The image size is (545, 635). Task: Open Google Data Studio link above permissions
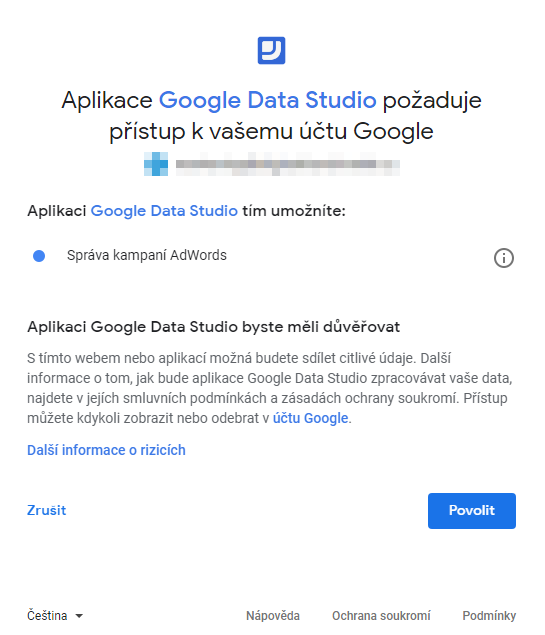[x=164, y=211]
